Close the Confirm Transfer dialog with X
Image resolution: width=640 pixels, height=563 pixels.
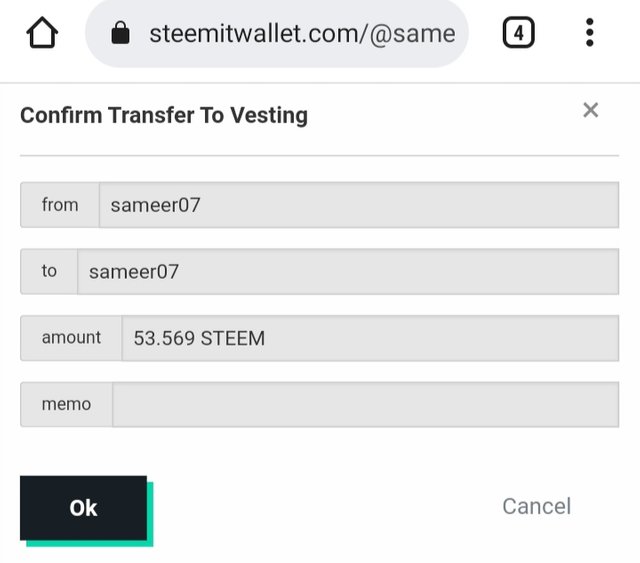coord(591,110)
